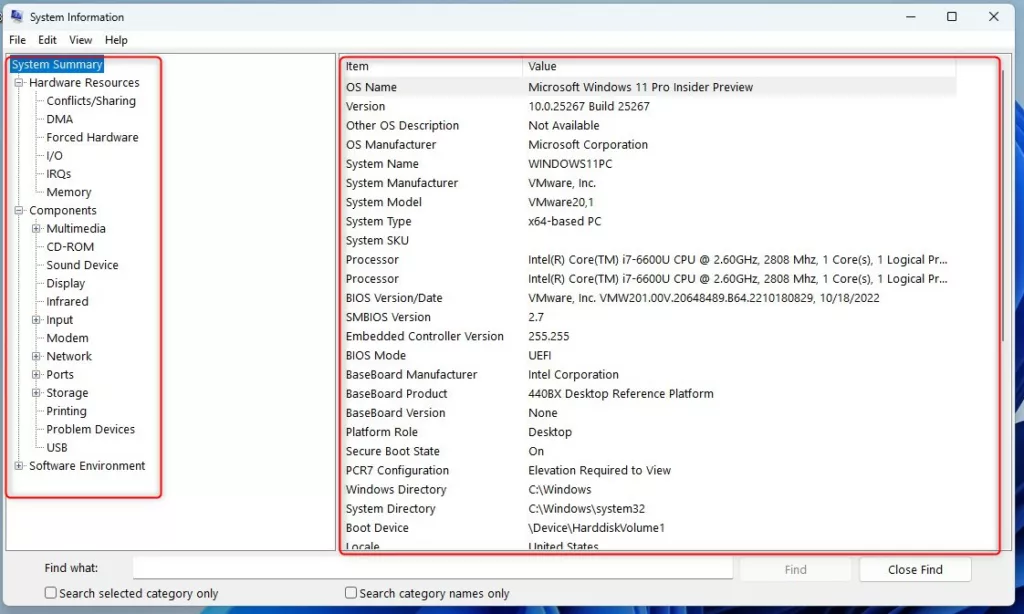Select the Secure Boot State row
Screen dimensions: 1024x614
pyautogui.click(x=649, y=451)
